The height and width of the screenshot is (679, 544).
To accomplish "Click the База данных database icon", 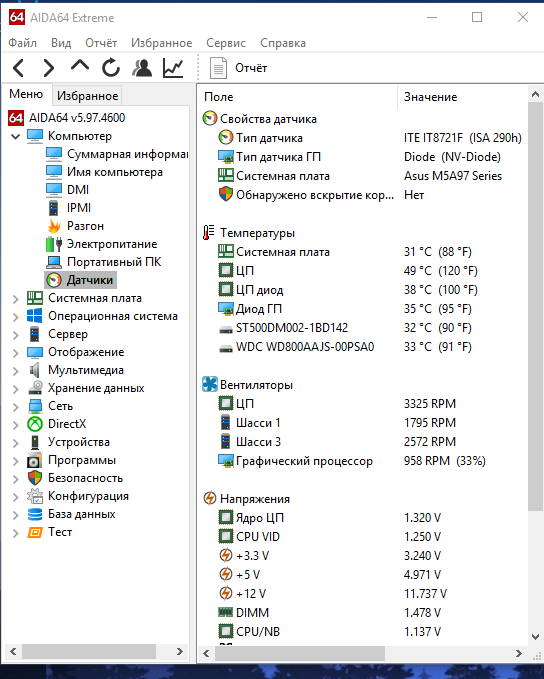I will coord(35,514).
